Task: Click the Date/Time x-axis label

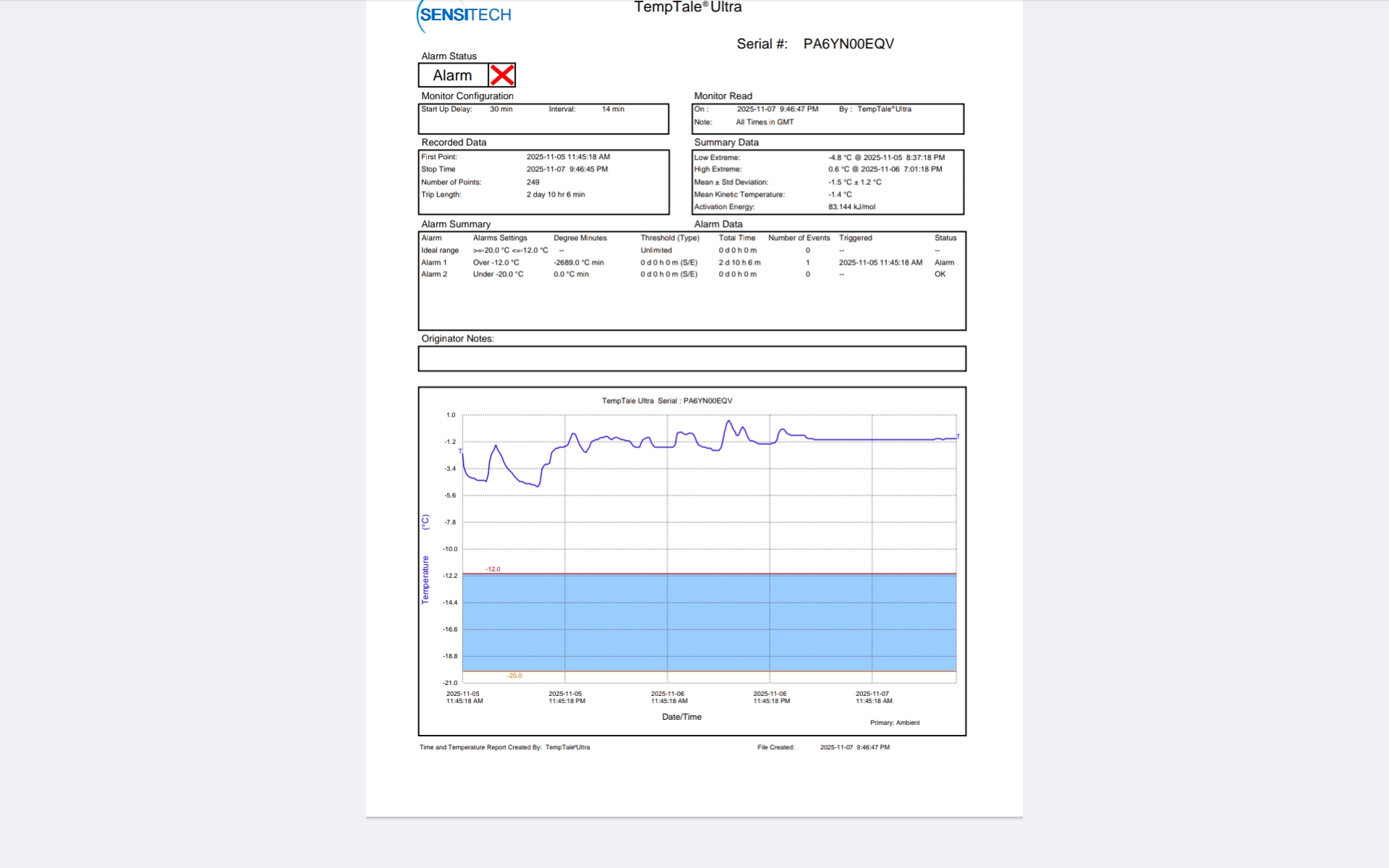Action: (681, 717)
